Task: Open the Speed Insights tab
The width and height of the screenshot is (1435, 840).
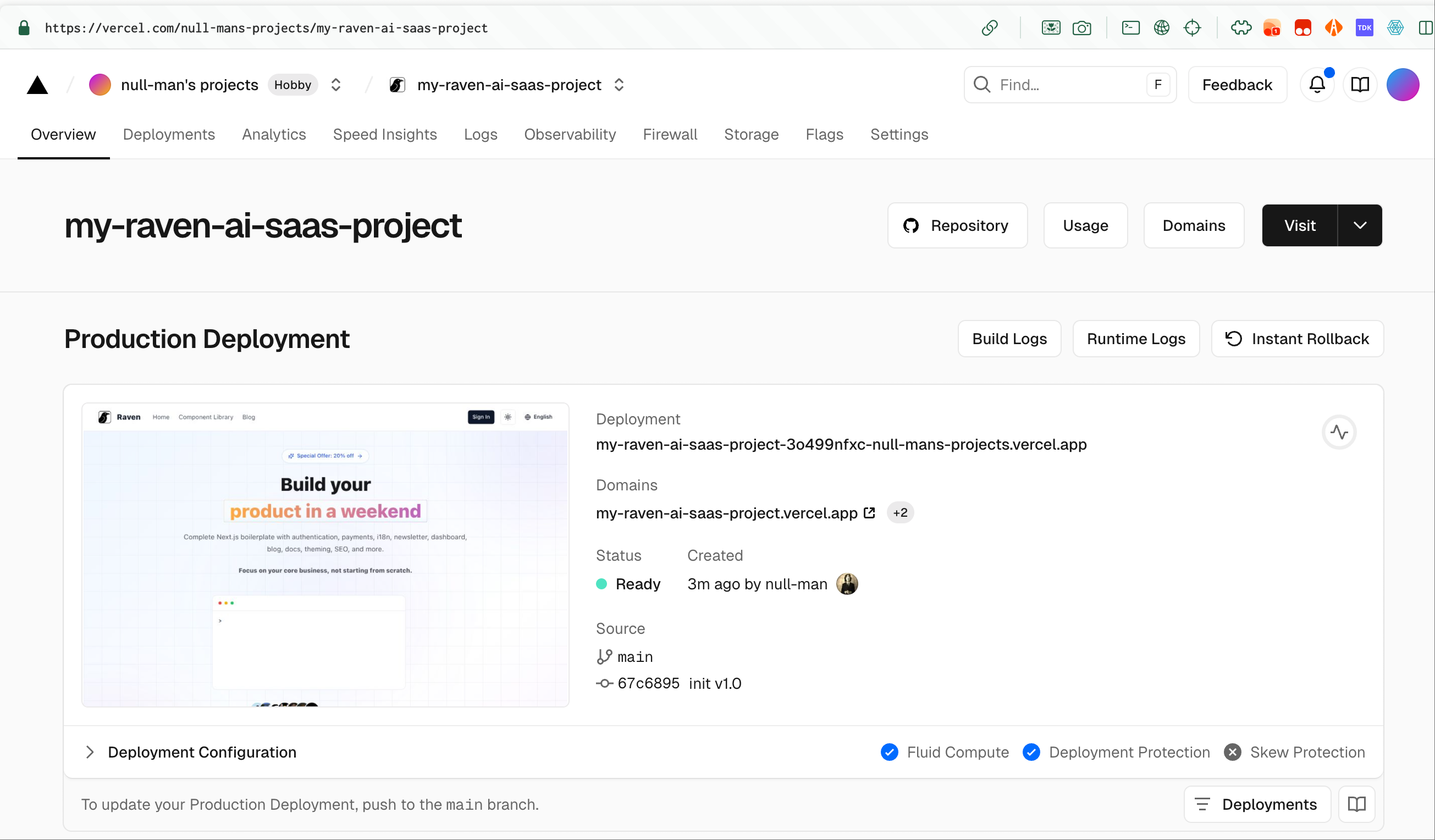Action: point(385,134)
